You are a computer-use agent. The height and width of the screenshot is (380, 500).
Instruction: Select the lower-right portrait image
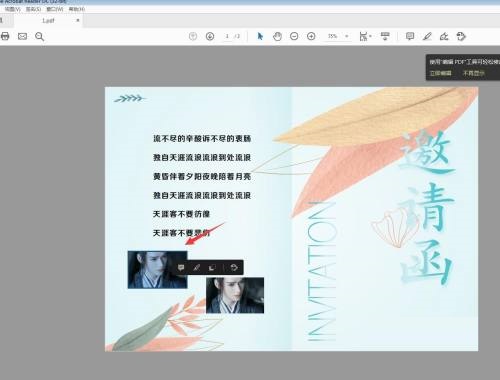click(x=235, y=295)
